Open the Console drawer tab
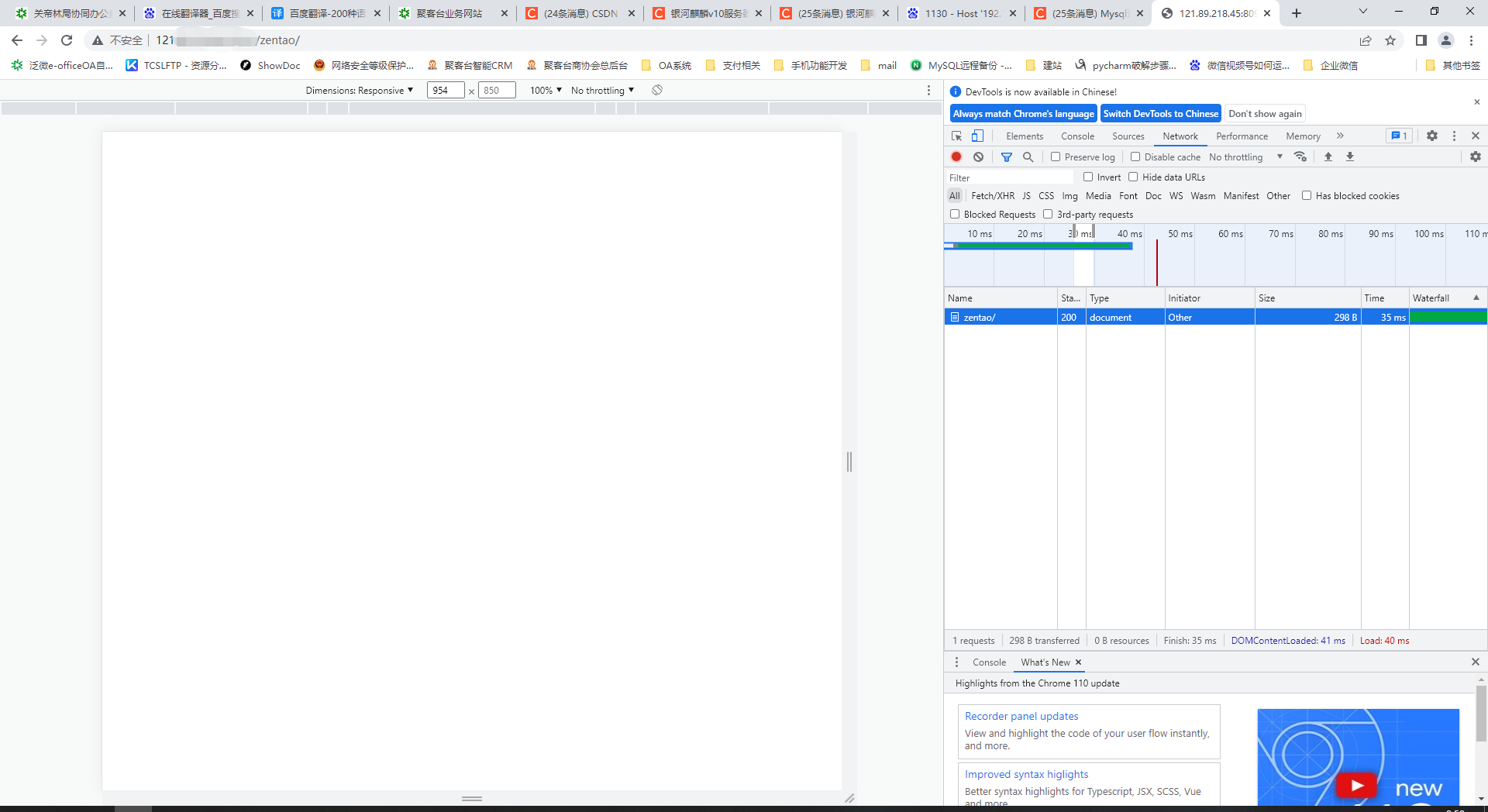This screenshot has width=1488, height=812. (989, 662)
